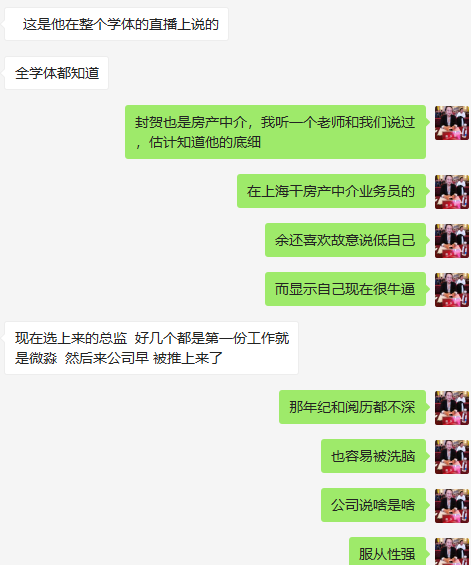Select message 而显示自己现在很牛逼
This screenshot has width=471, height=565.
345,289
